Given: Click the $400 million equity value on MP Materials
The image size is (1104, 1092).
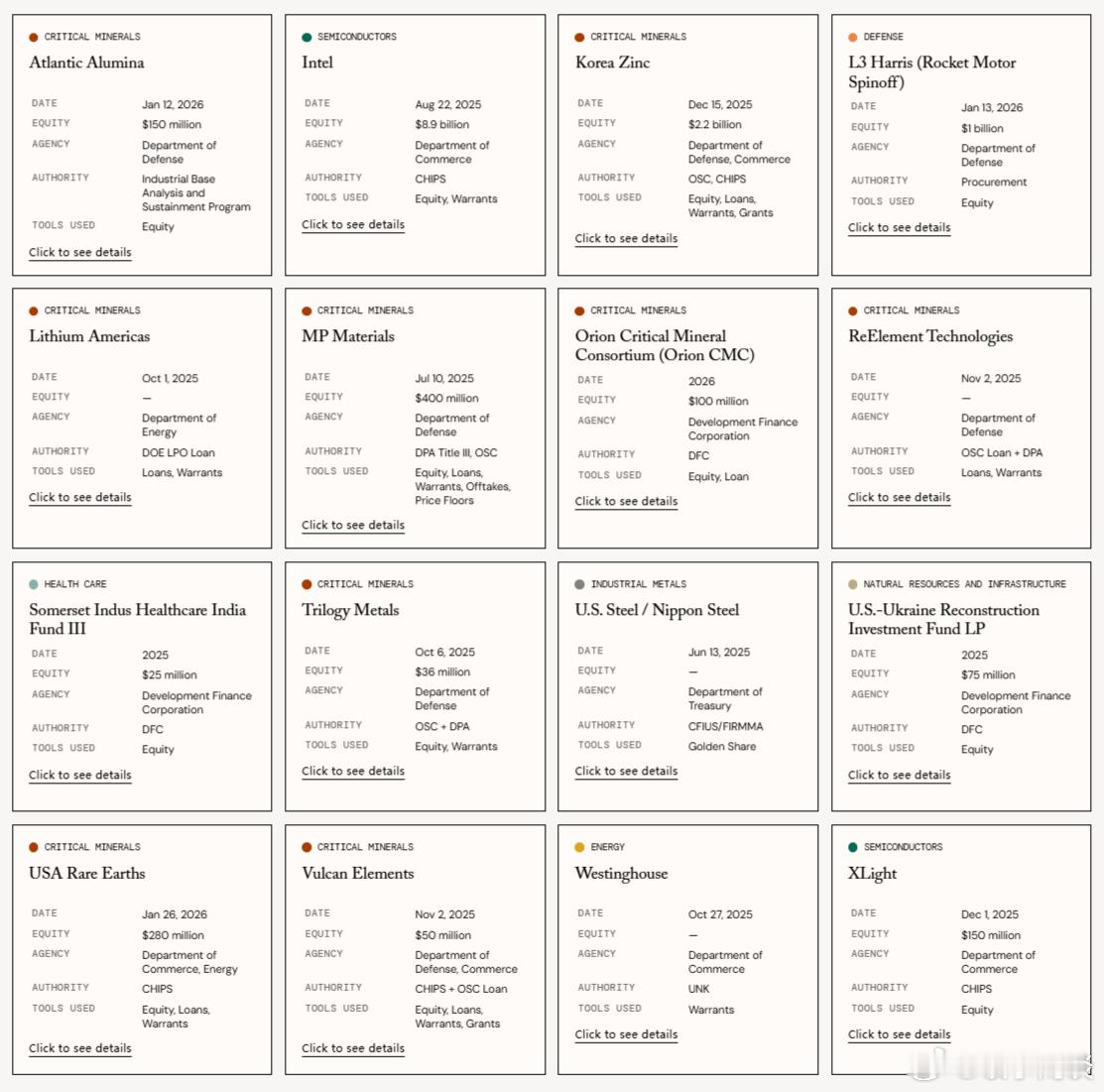Looking at the screenshot, I should pos(446,399).
